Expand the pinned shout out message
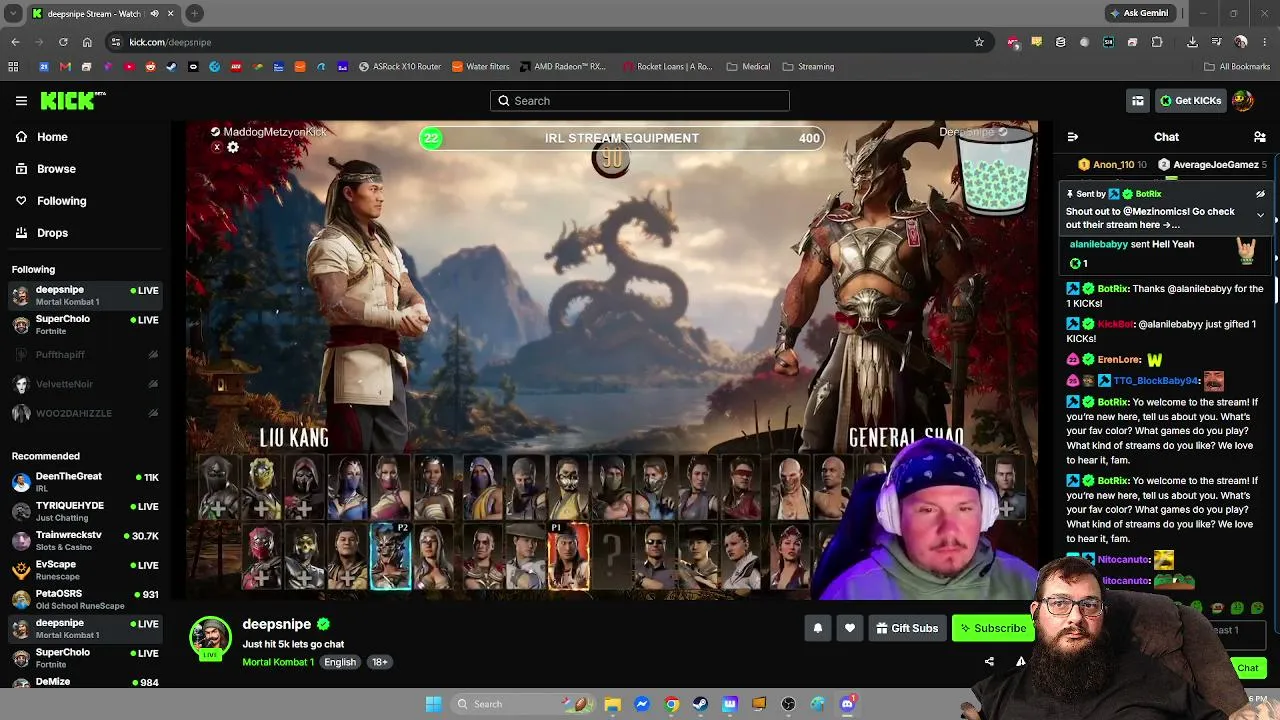 tap(1260, 216)
